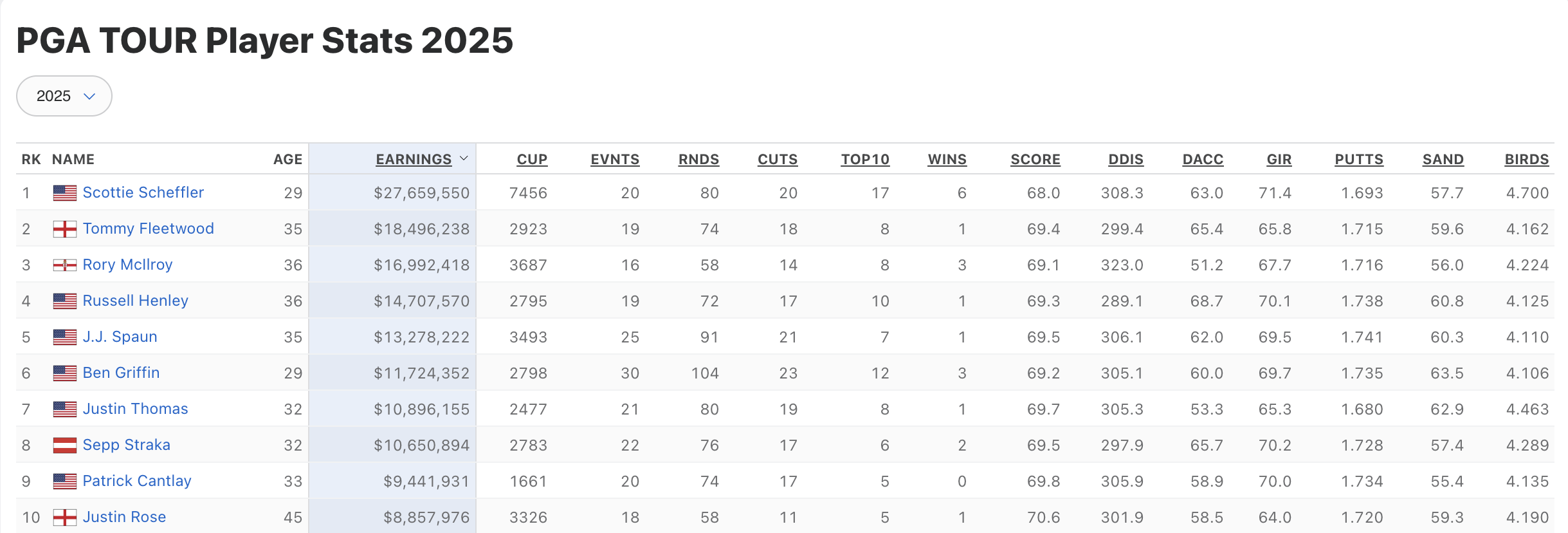Screen dimensions: 1568x533
Task: Sort by the WINS column header
Action: [947, 159]
